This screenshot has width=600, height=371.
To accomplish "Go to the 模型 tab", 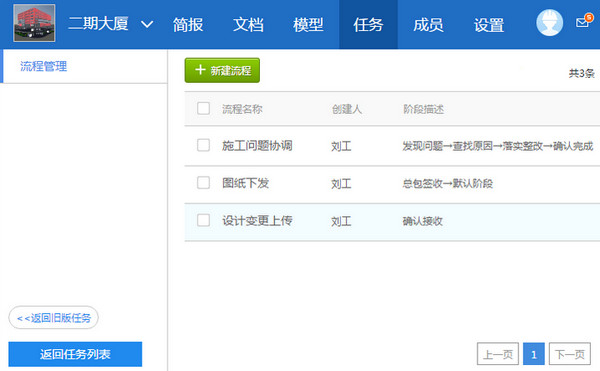I will 308,25.
